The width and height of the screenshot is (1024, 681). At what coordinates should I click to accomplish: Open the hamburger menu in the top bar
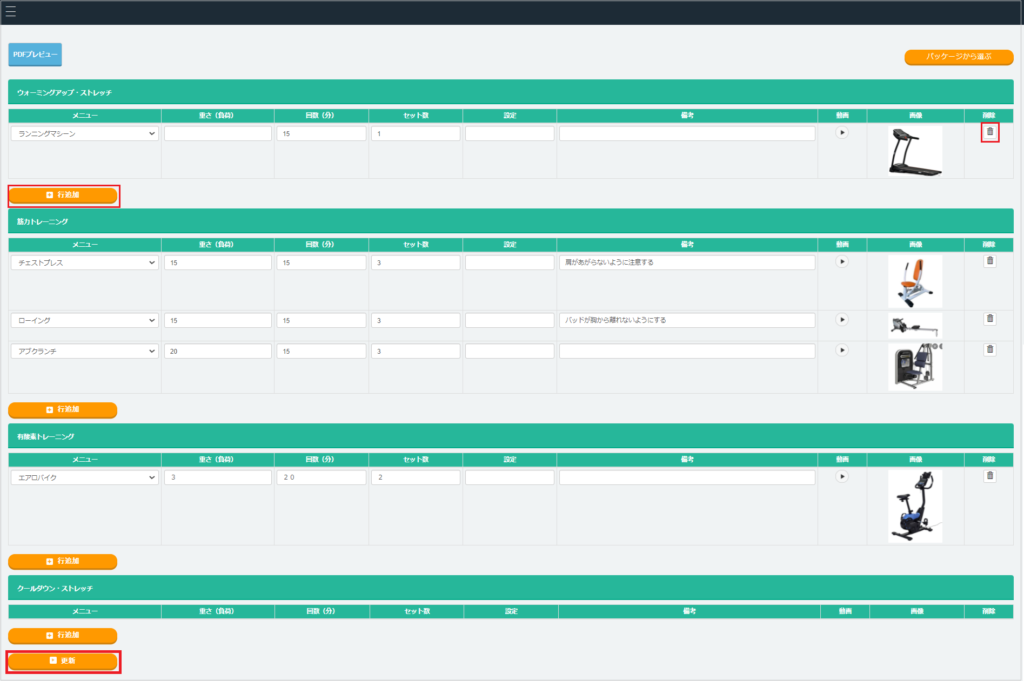pos(11,12)
